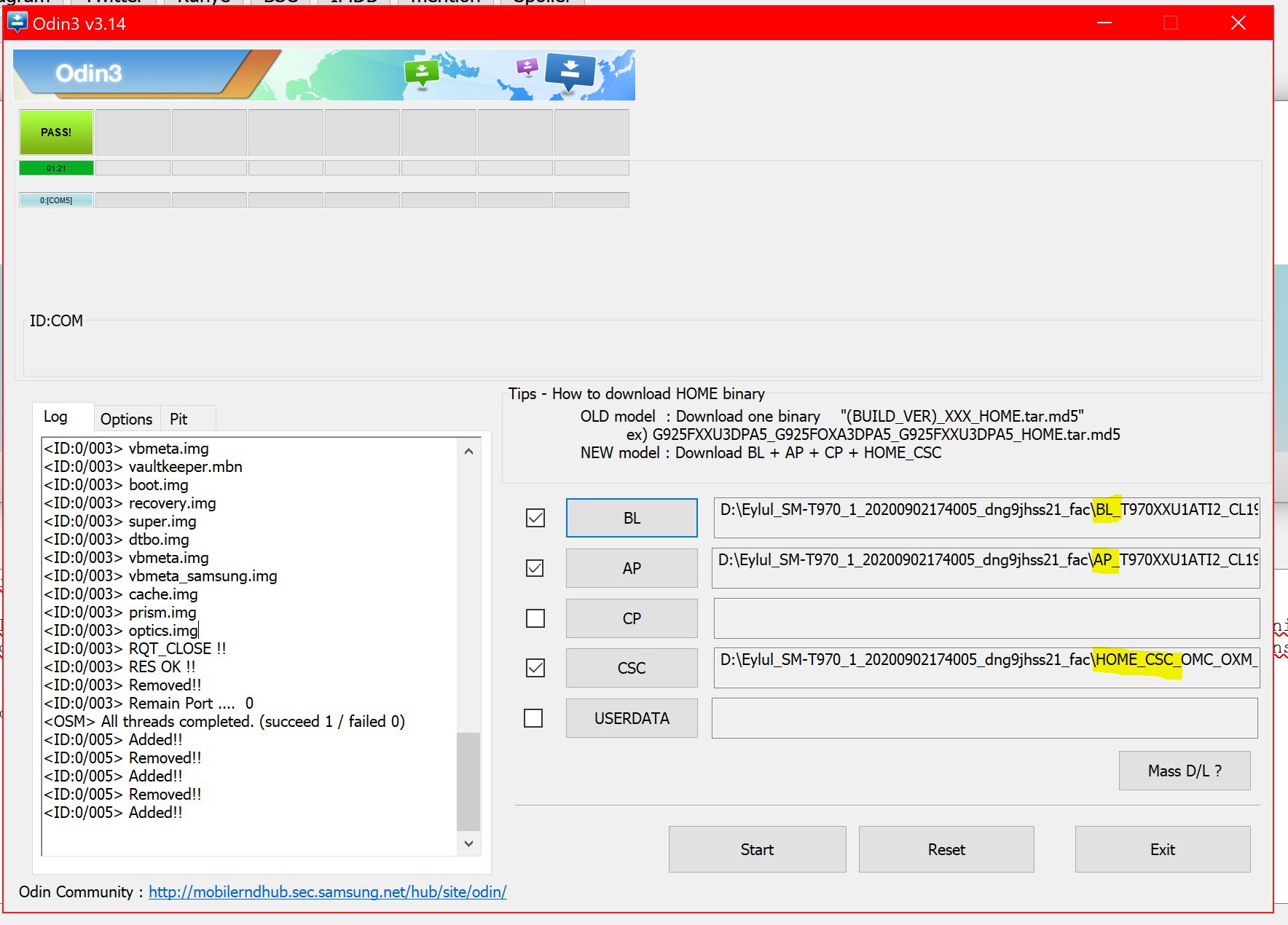Click log line 'prism.img'
Viewport: 1288px width, 925px height.
[120, 613]
